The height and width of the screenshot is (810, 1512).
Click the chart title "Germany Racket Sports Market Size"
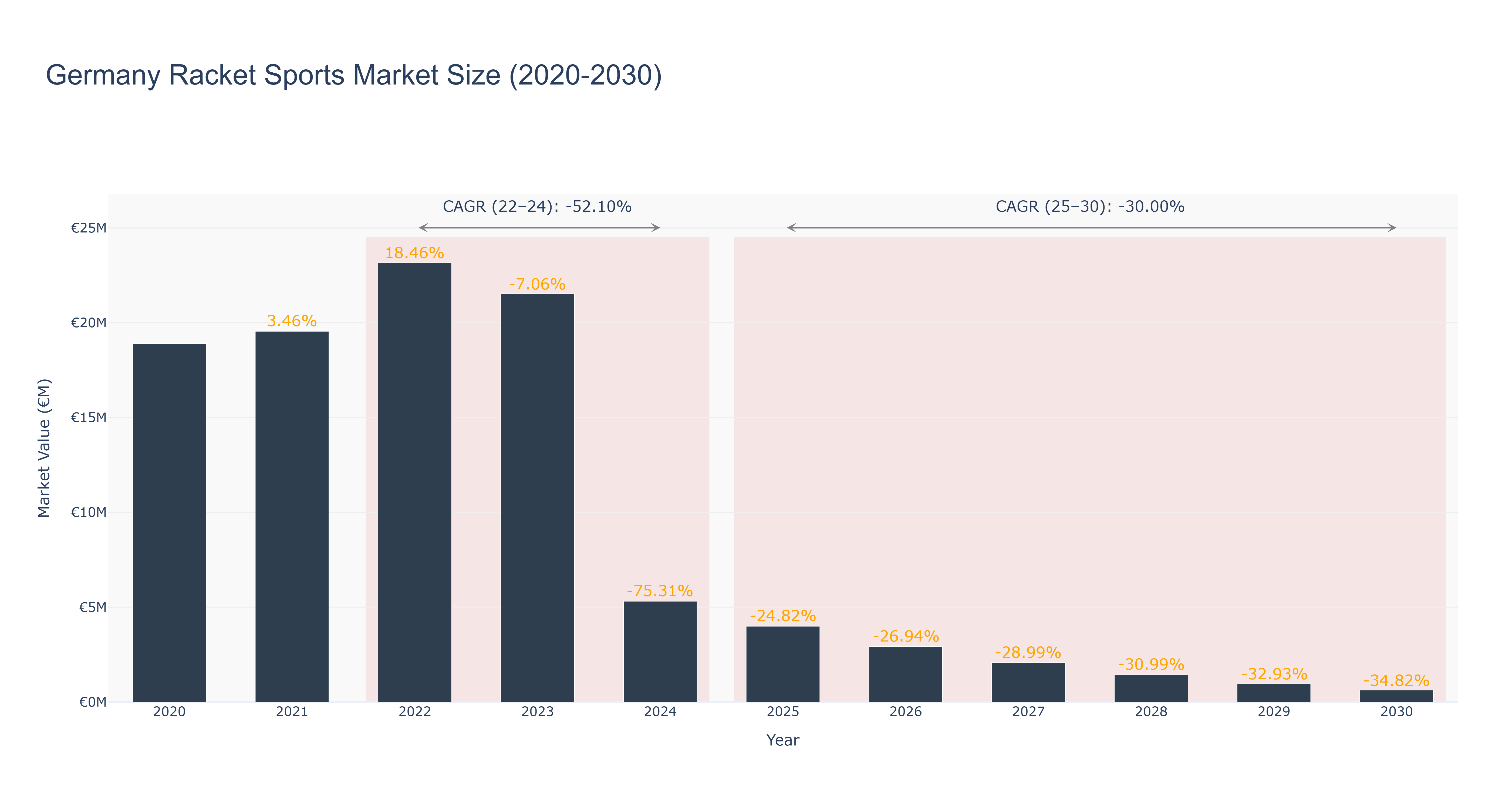pyautogui.click(x=354, y=75)
